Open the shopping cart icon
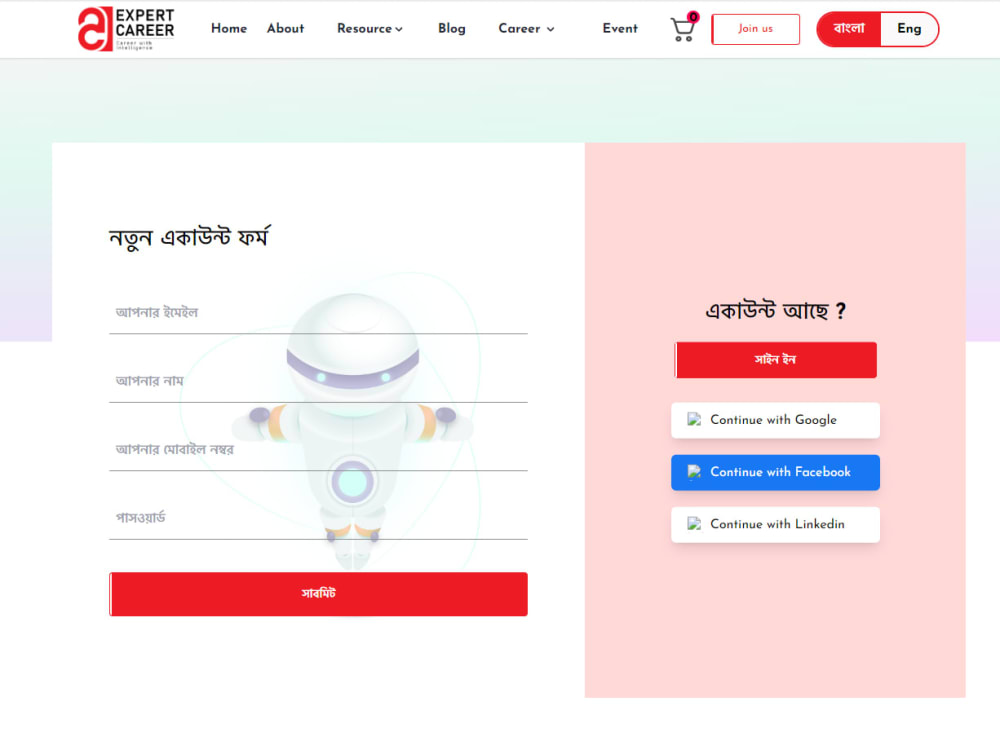The height and width of the screenshot is (750, 1000). point(682,29)
